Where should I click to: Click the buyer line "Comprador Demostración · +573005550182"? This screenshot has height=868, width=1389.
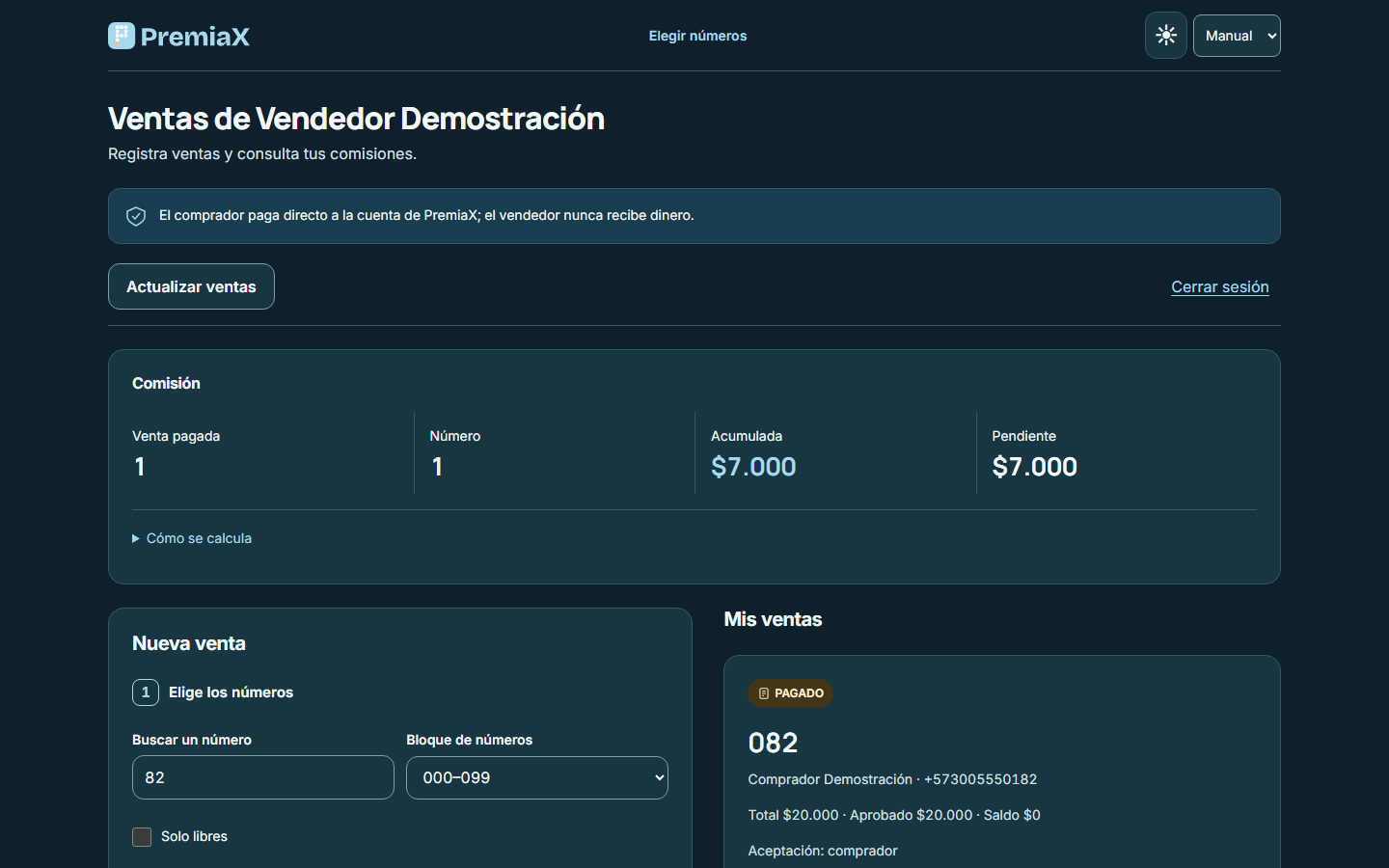coord(893,779)
